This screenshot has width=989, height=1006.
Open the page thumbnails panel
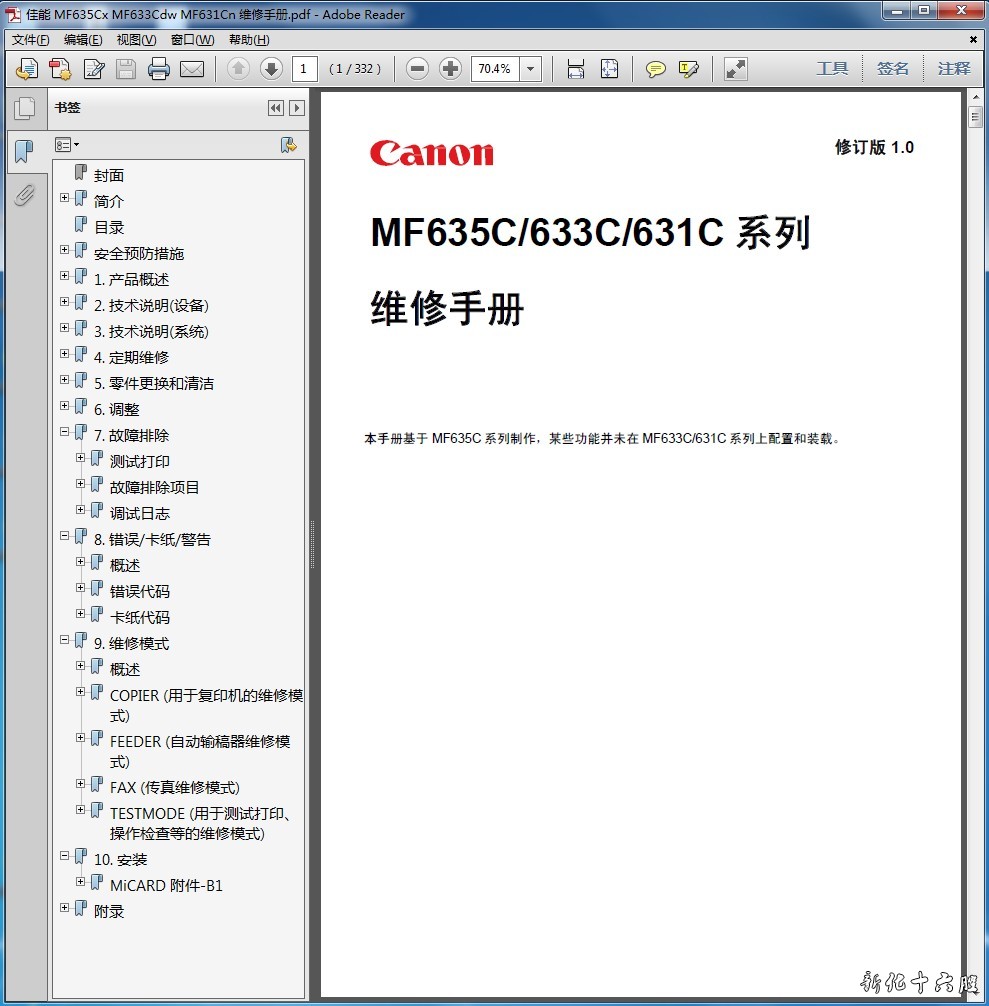click(25, 108)
